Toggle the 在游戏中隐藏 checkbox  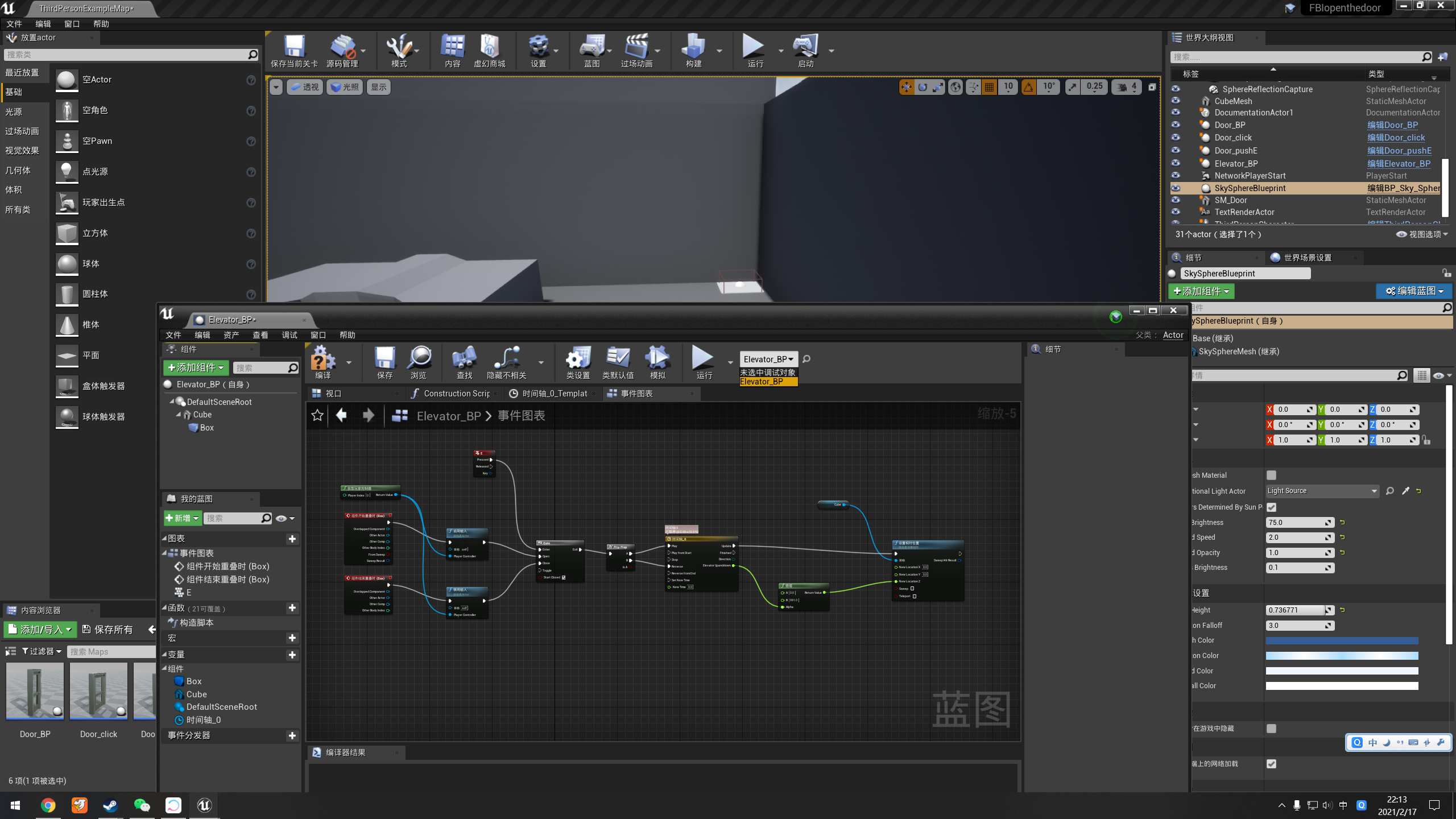(1272, 729)
